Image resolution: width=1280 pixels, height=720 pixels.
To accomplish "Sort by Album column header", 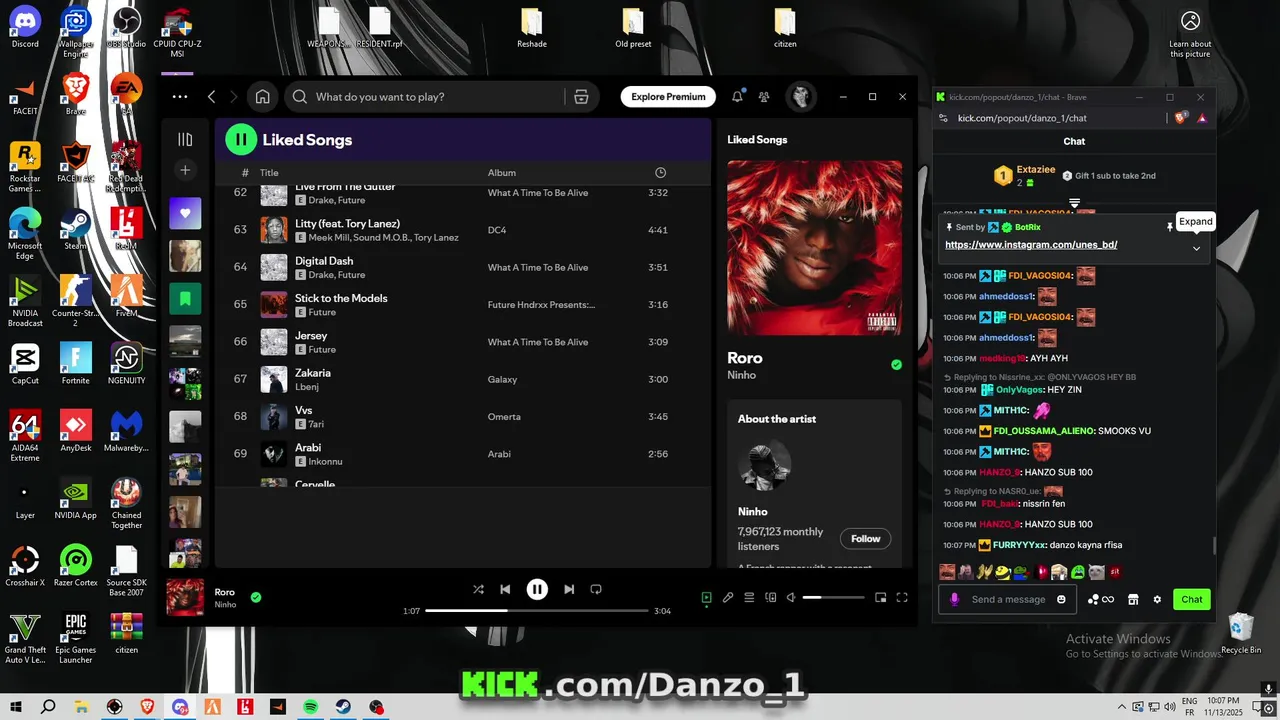I will (x=502, y=173).
